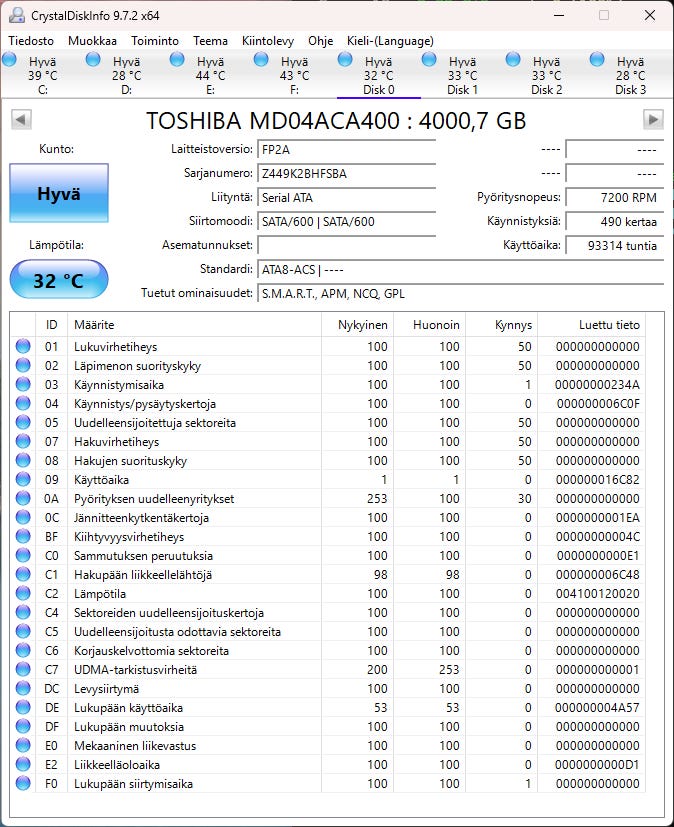Click the blue orb next to Lämpötila attribute C2

[23, 593]
